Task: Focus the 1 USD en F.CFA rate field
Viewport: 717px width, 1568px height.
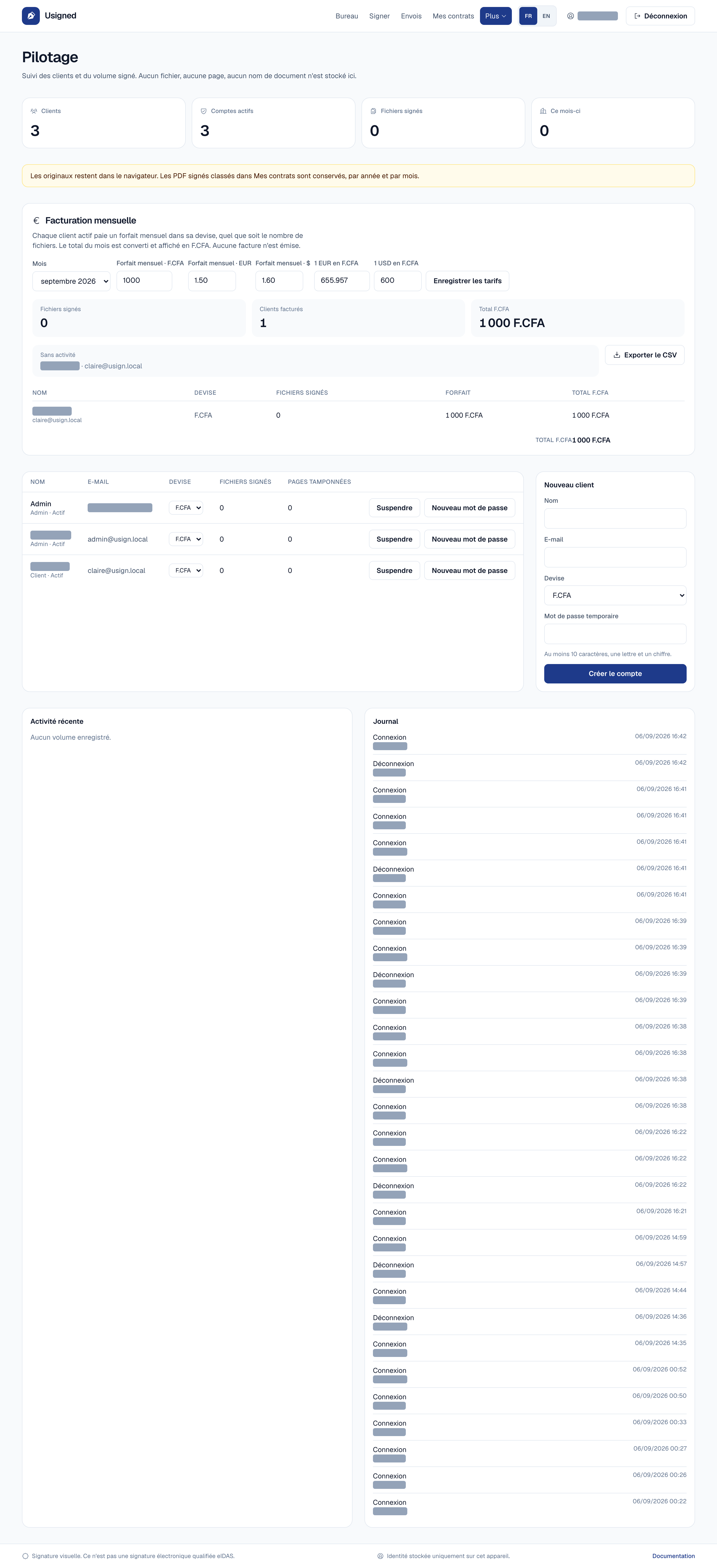Action: pyautogui.click(x=397, y=280)
